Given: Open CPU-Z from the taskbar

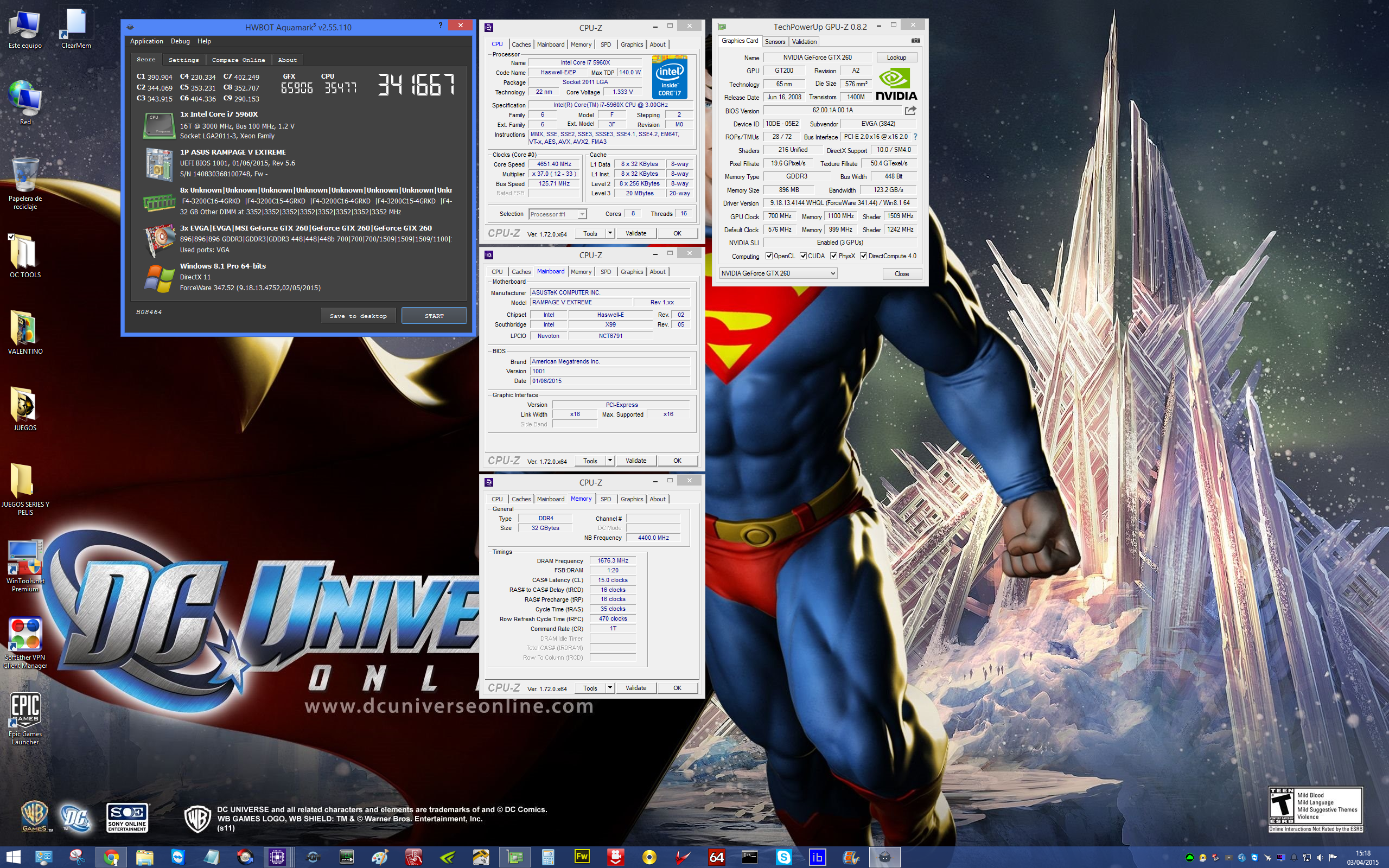Looking at the screenshot, I should [278, 857].
